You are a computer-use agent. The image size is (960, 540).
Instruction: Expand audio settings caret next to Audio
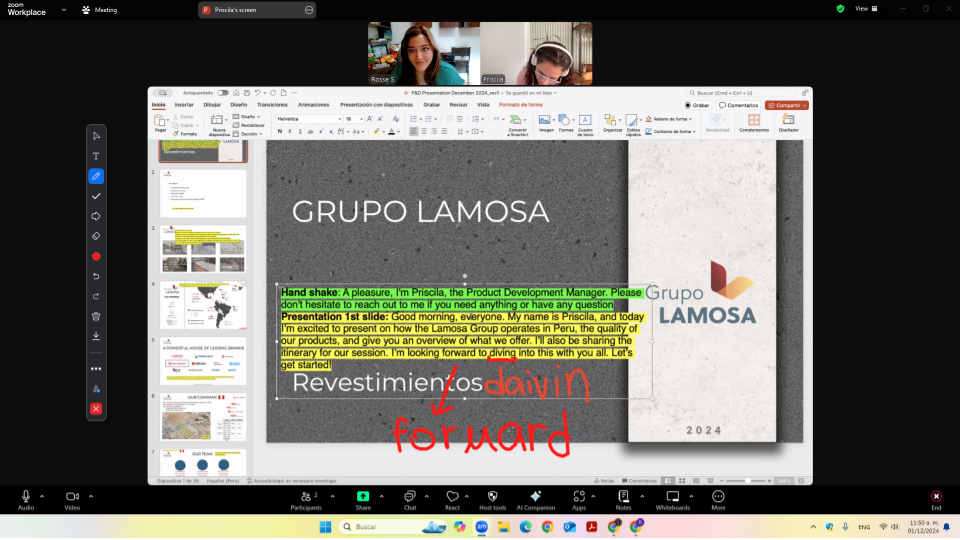point(42,497)
